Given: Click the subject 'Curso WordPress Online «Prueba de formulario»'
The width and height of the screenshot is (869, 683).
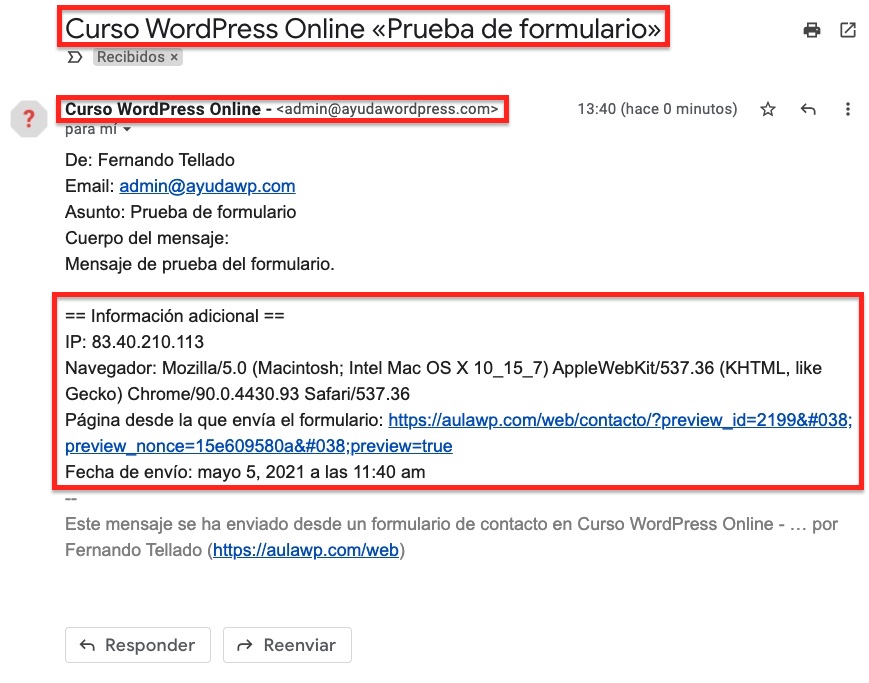Looking at the screenshot, I should [364, 29].
